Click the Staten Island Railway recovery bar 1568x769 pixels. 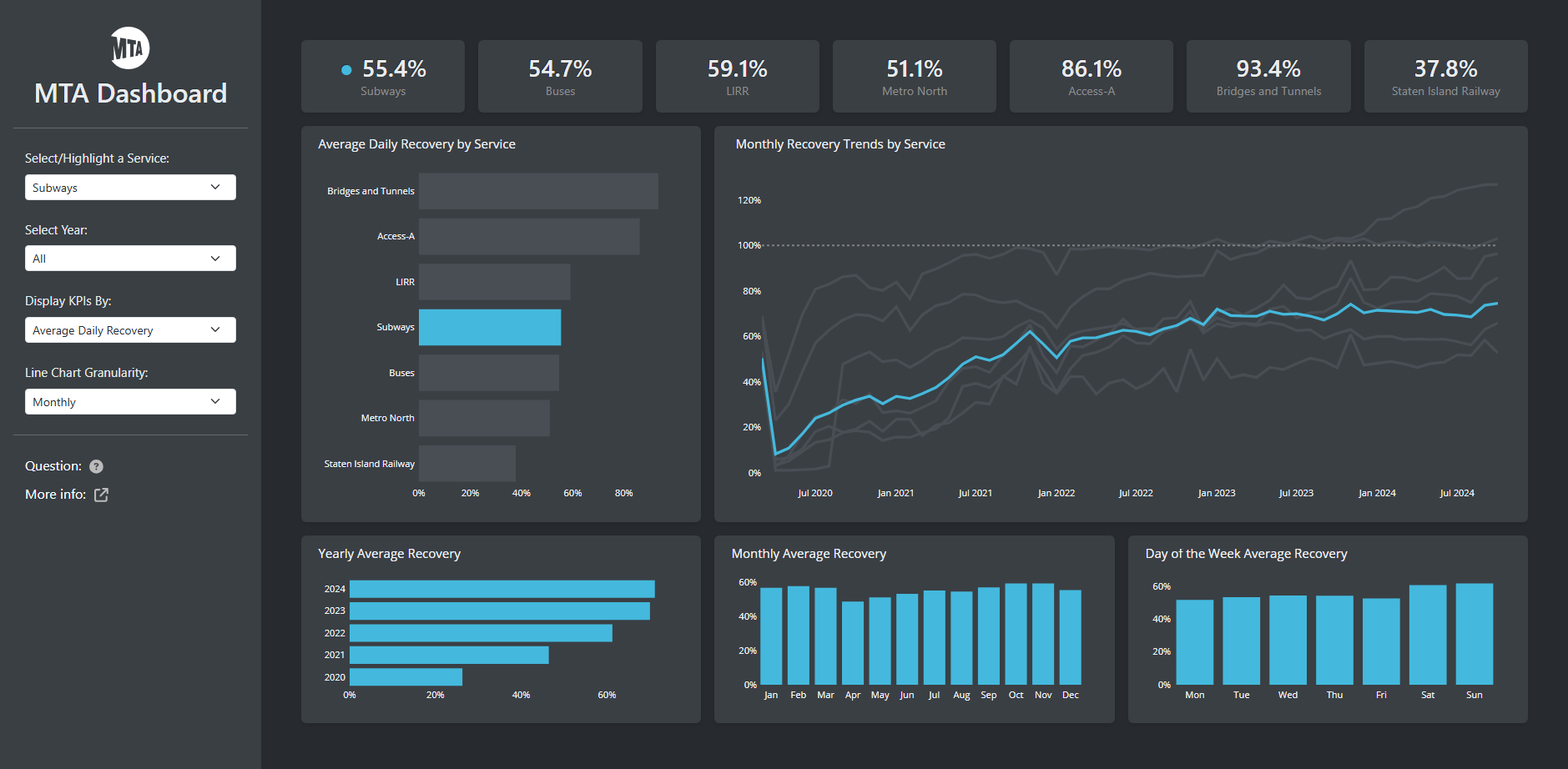pyautogui.click(x=467, y=464)
